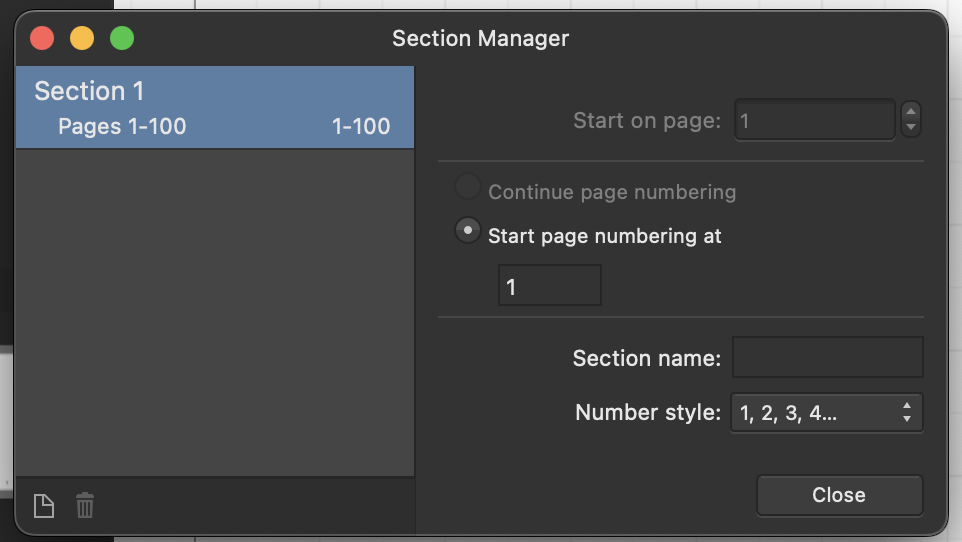962x542 pixels.
Task: Delete the selected section using trash icon
Action: coord(85,505)
